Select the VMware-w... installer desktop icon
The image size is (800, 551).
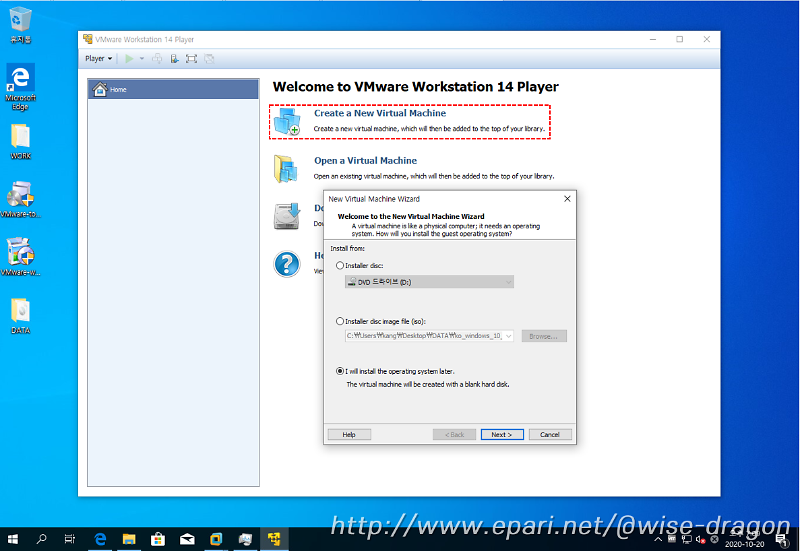pos(20,257)
